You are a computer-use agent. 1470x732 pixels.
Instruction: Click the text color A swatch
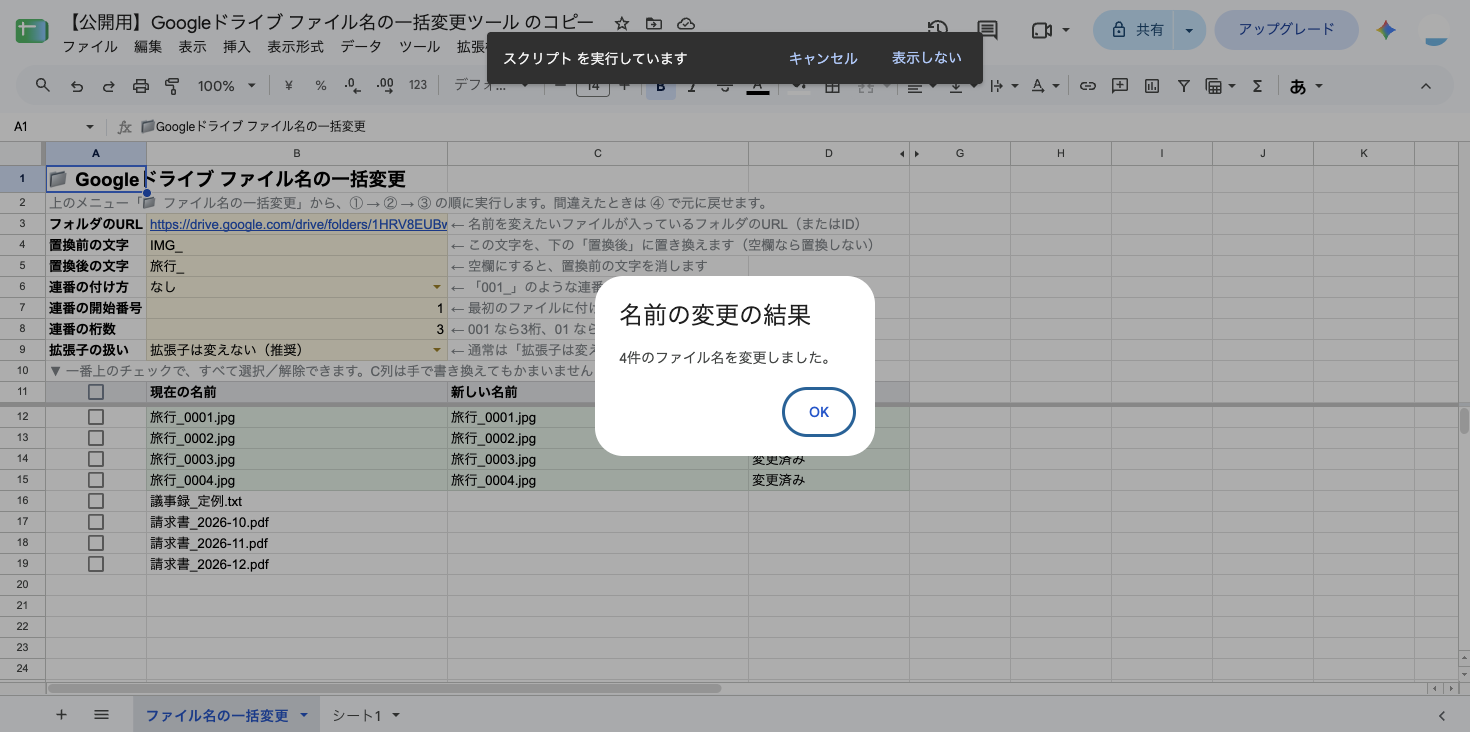pyautogui.click(x=758, y=87)
